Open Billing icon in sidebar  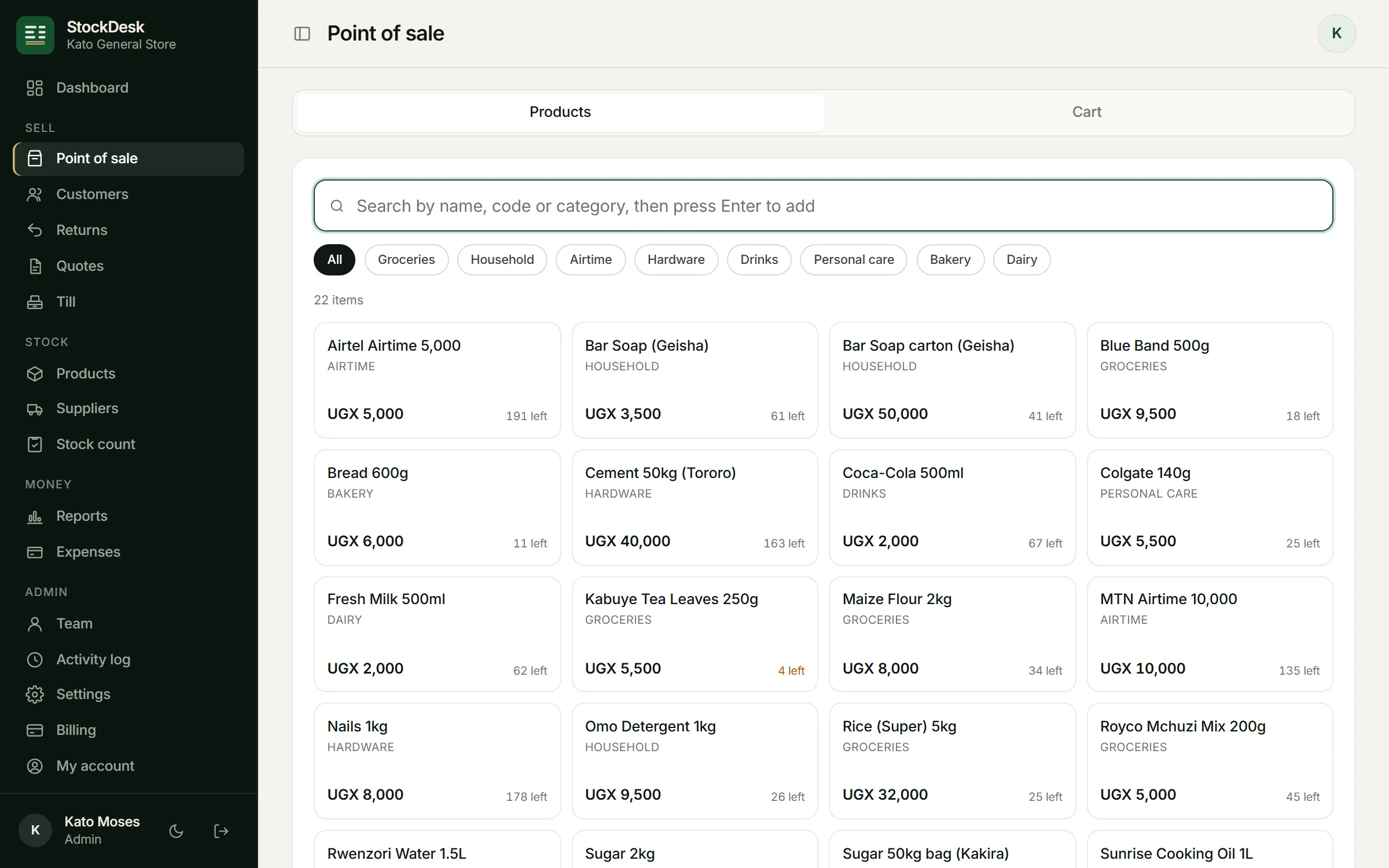pos(35,730)
